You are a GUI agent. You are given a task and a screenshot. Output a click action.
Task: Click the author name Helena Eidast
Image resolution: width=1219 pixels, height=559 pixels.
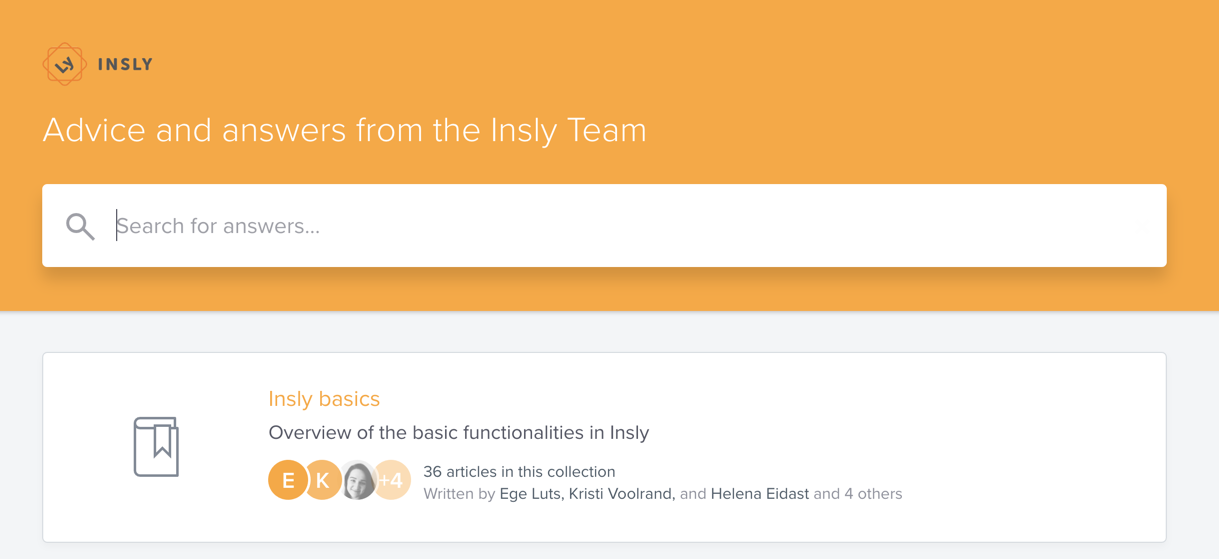[x=760, y=494]
